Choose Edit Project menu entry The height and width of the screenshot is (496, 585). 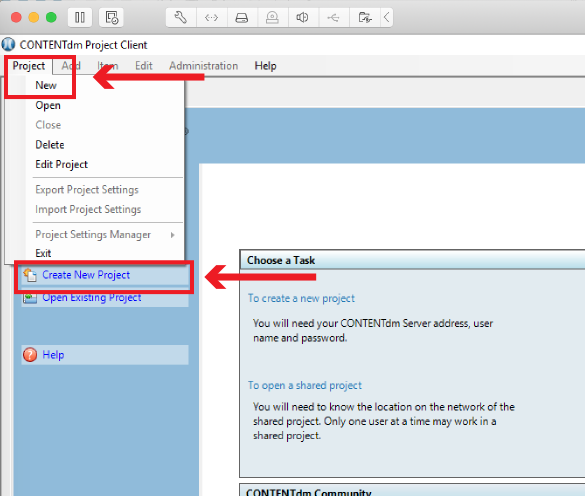point(61,164)
